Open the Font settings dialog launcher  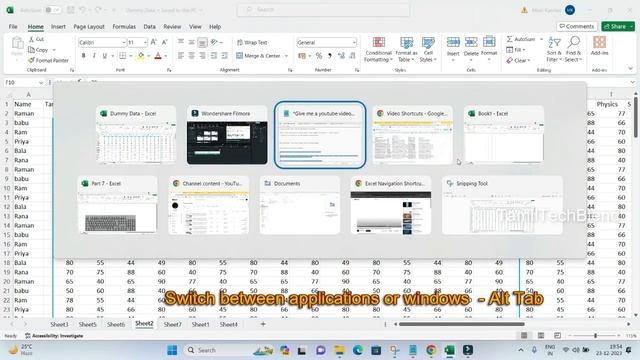click(169, 70)
